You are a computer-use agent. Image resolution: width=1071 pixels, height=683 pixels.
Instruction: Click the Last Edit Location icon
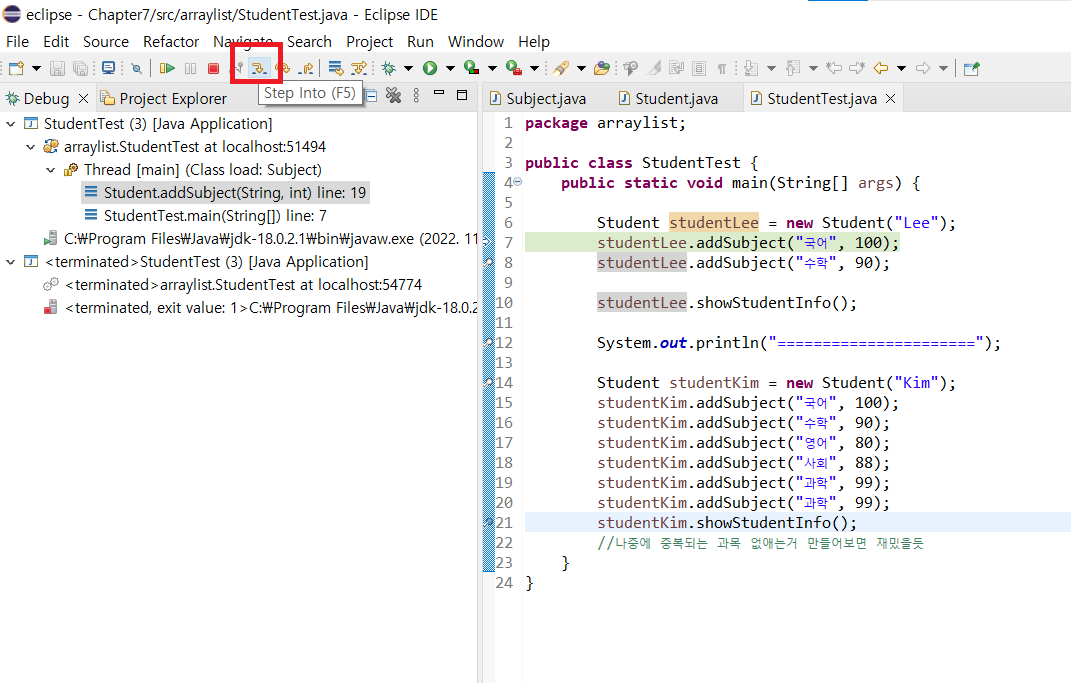(834, 68)
